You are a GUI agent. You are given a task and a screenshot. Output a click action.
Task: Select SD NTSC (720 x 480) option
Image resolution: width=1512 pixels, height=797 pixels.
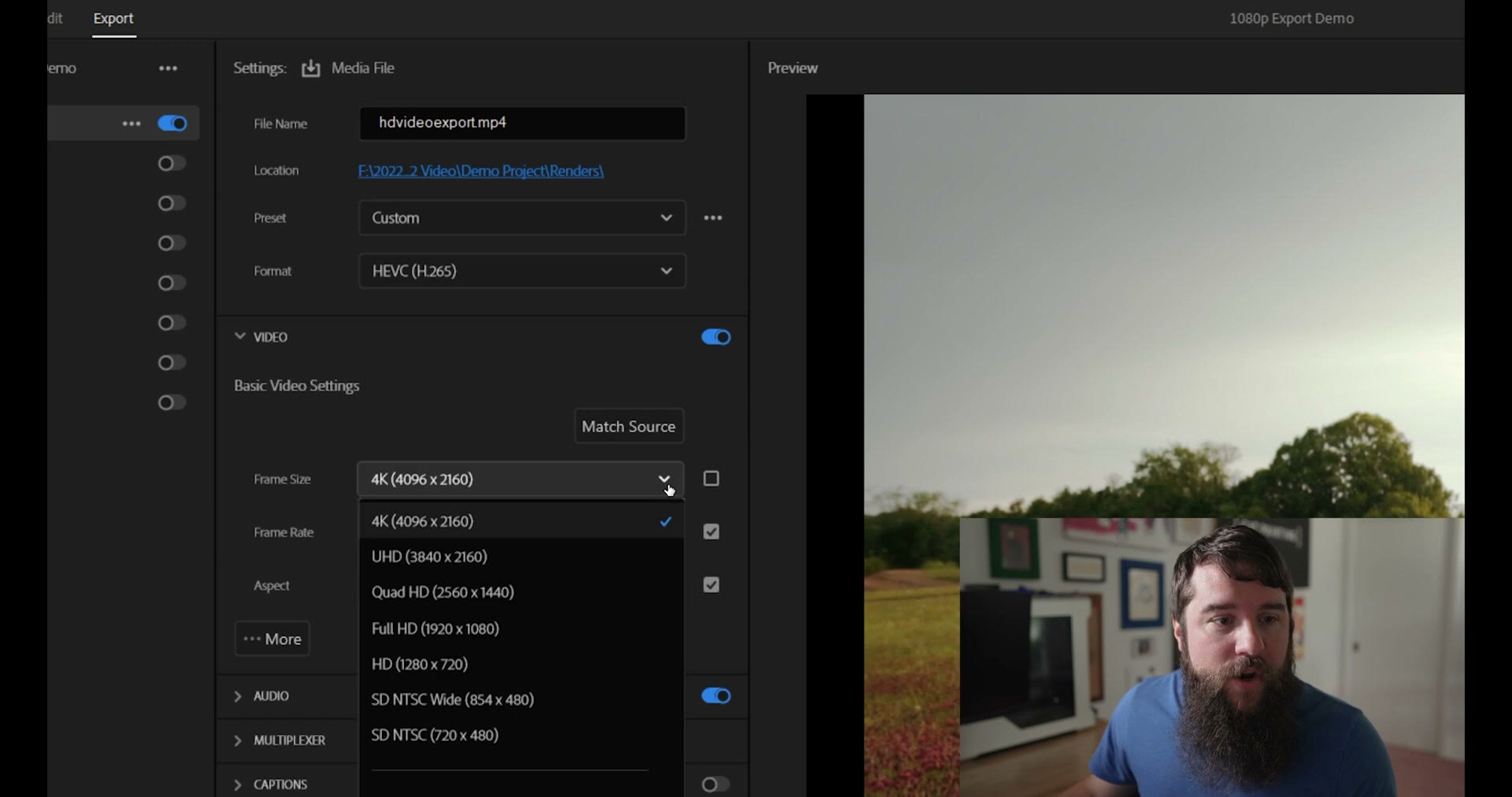point(521,735)
